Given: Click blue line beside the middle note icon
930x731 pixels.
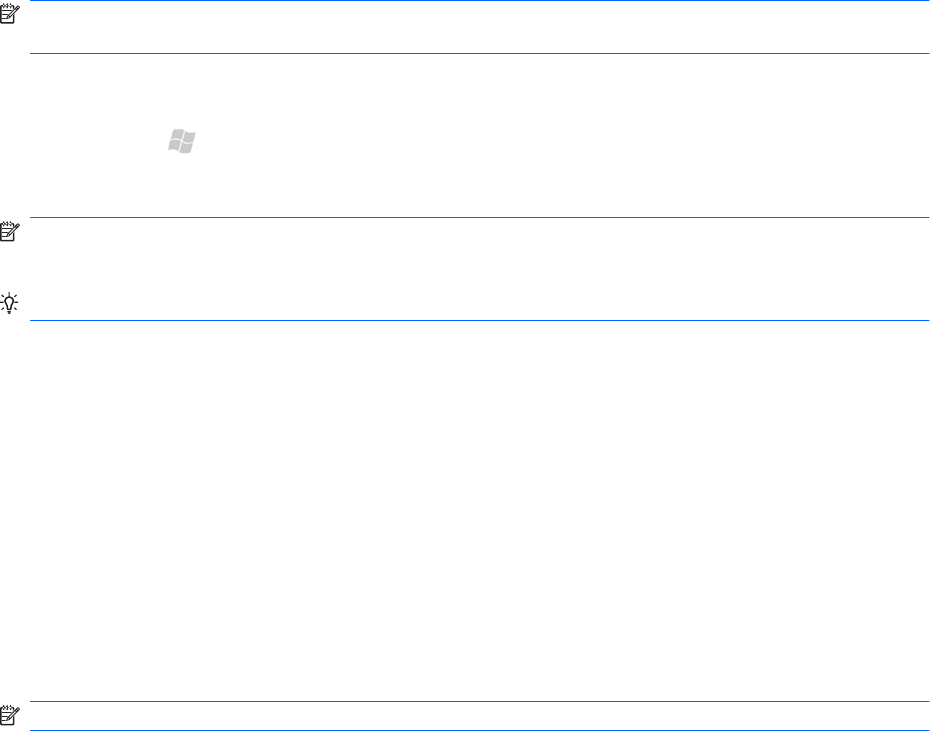Looking at the screenshot, I should pos(480,218).
